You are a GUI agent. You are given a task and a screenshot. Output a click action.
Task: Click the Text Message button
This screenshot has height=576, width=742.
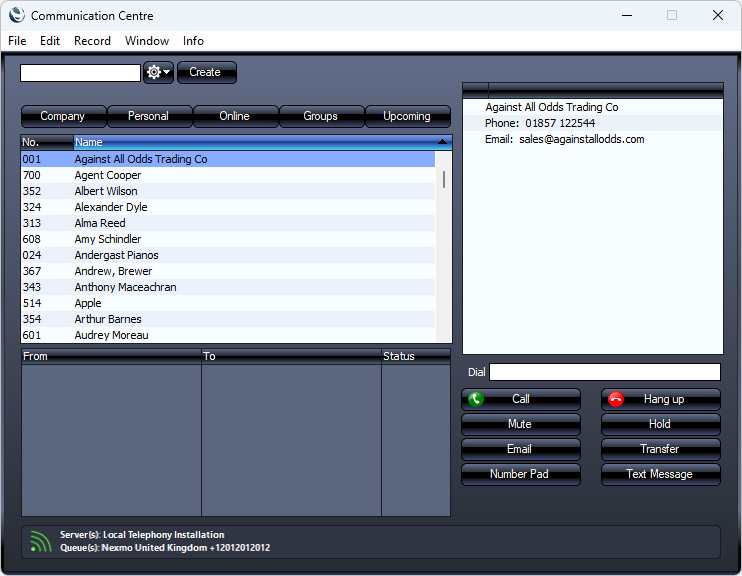[660, 474]
